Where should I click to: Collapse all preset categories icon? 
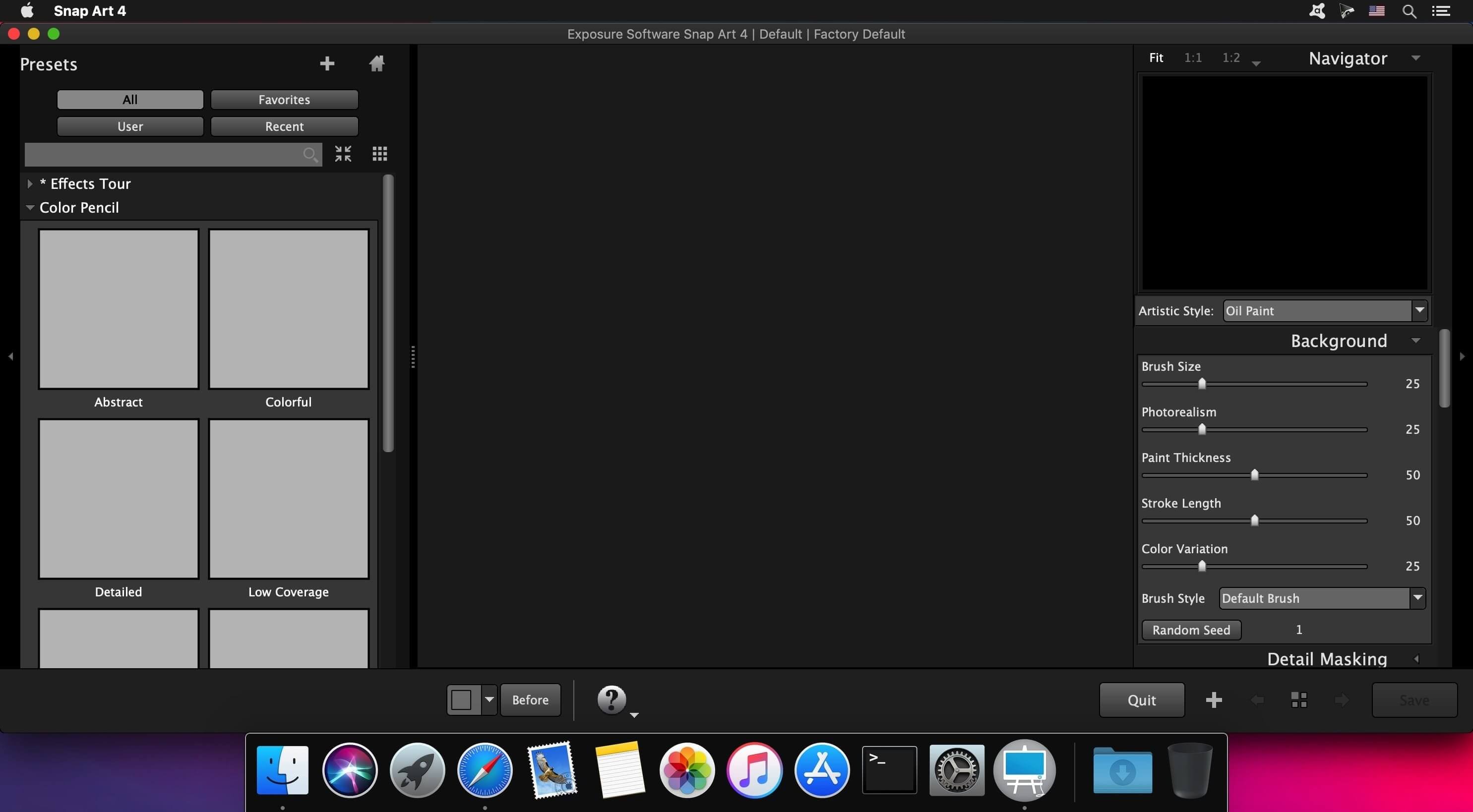tap(343, 154)
